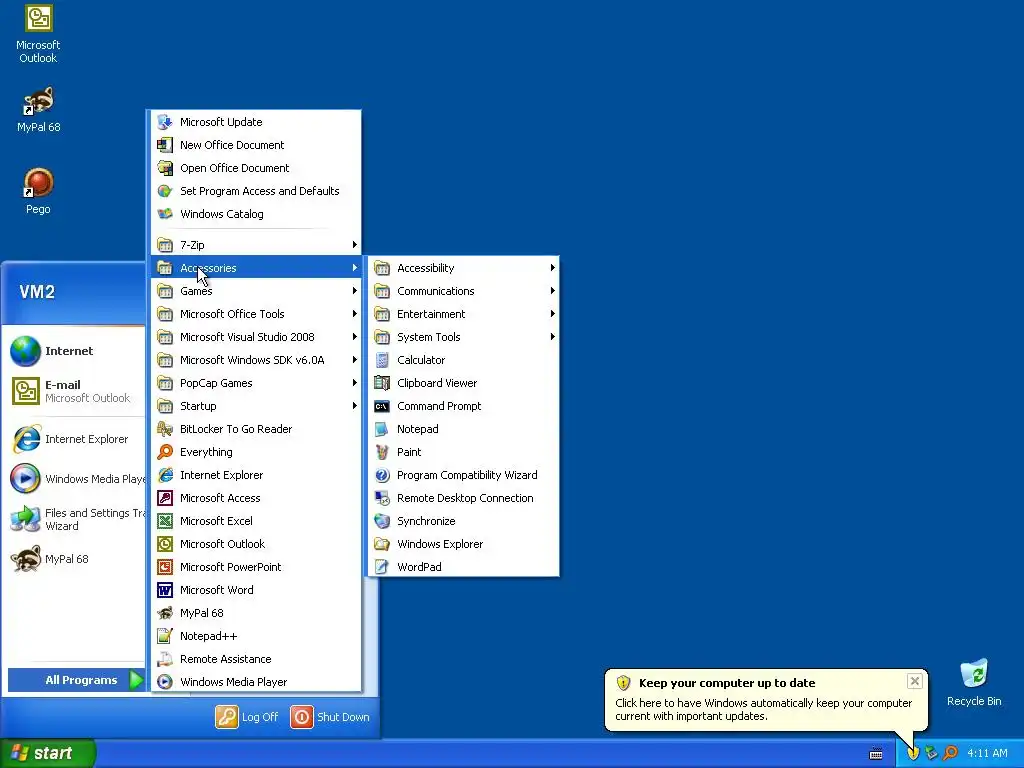This screenshot has width=1024, height=768.
Task: Open Calculator from the Accessories menu
Action: 463,360
